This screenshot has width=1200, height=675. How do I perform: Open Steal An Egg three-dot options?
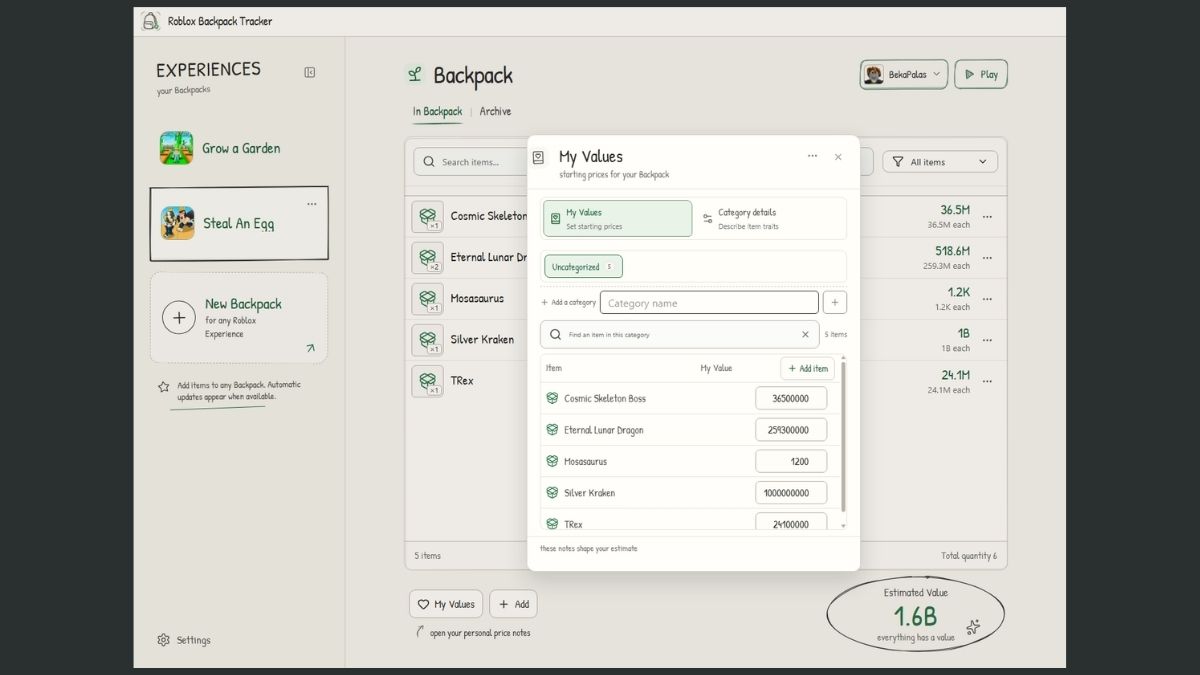[x=311, y=204]
